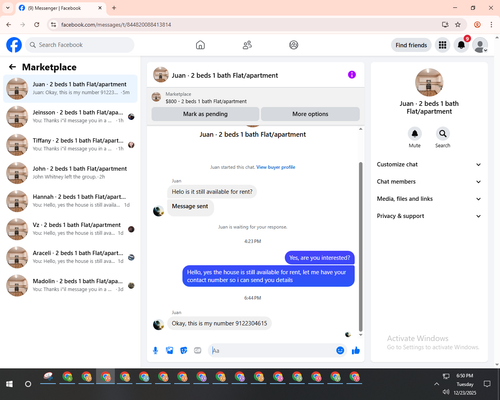Attach a file with the photo icon
Viewport: 500px width, 400px height.
[x=169, y=350]
